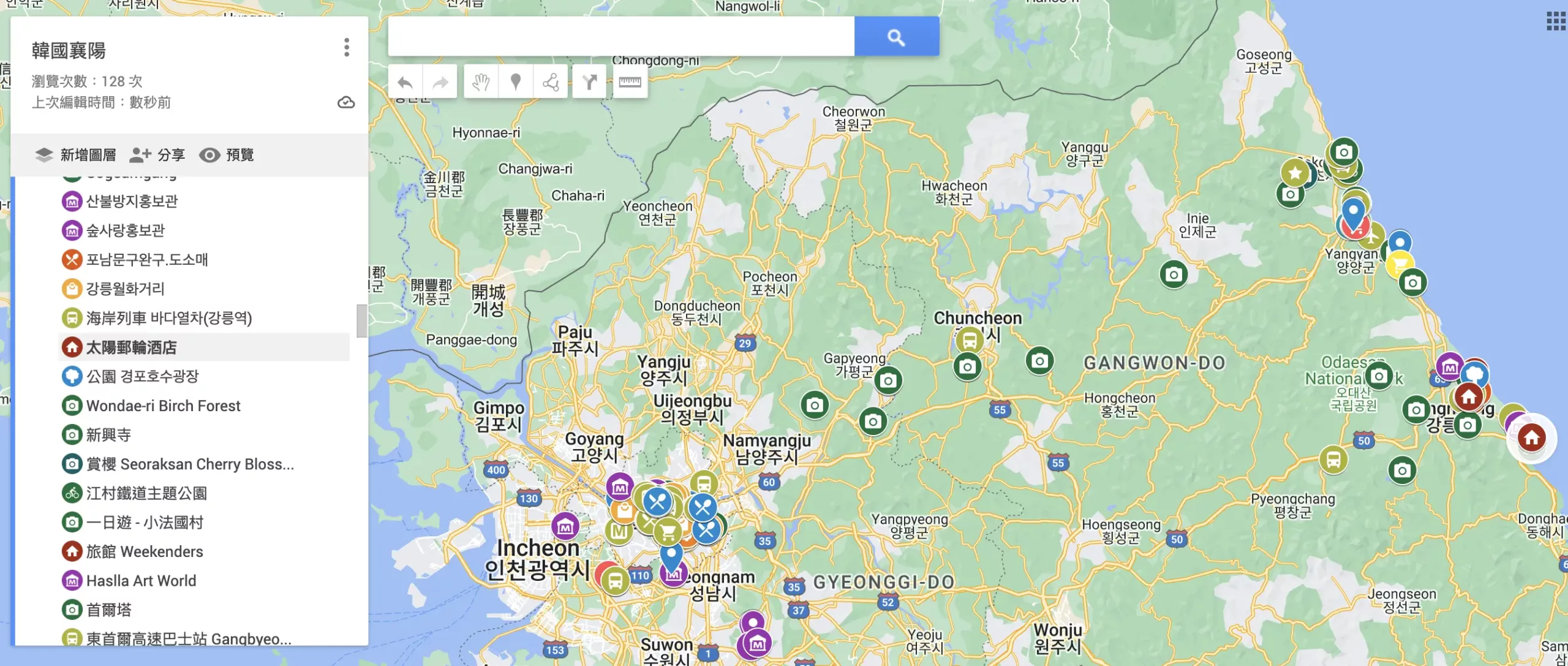The image size is (1568, 666).
Task: Select the measure distance ruler tool
Action: [x=630, y=82]
